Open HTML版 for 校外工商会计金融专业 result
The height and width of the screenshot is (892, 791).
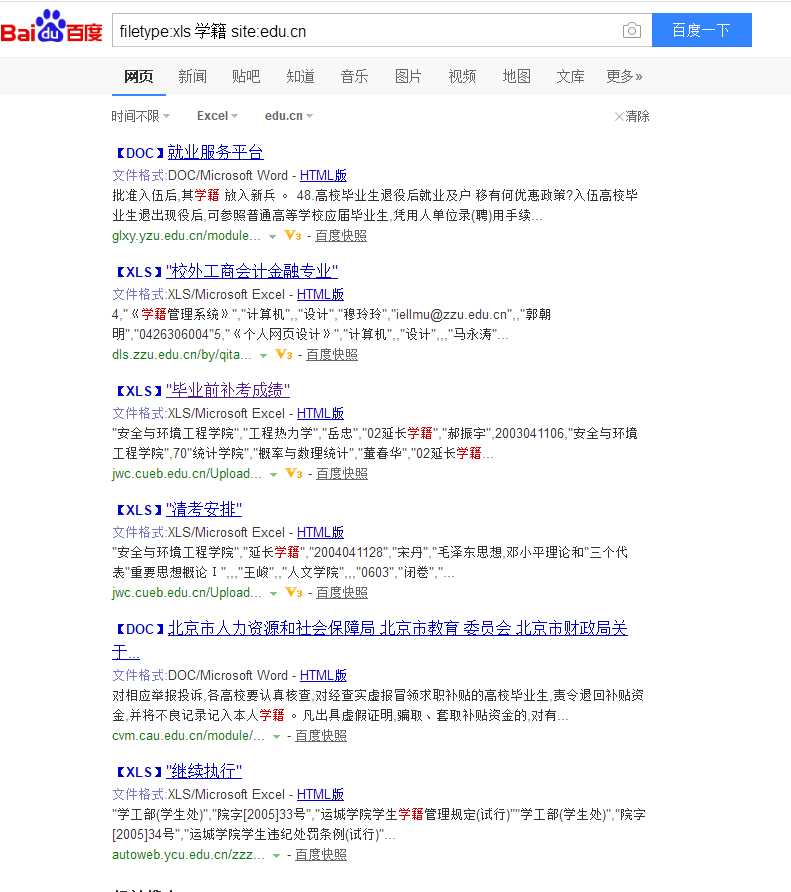pos(320,294)
